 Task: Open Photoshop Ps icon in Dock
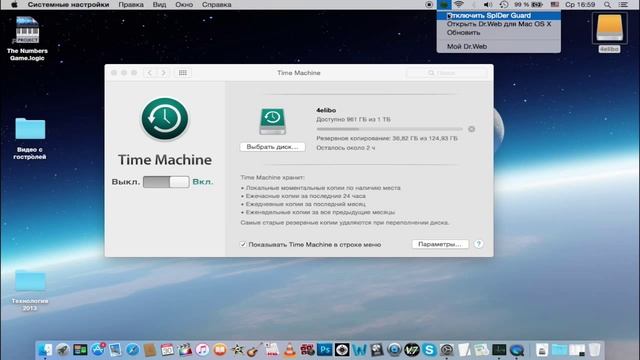tap(324, 350)
